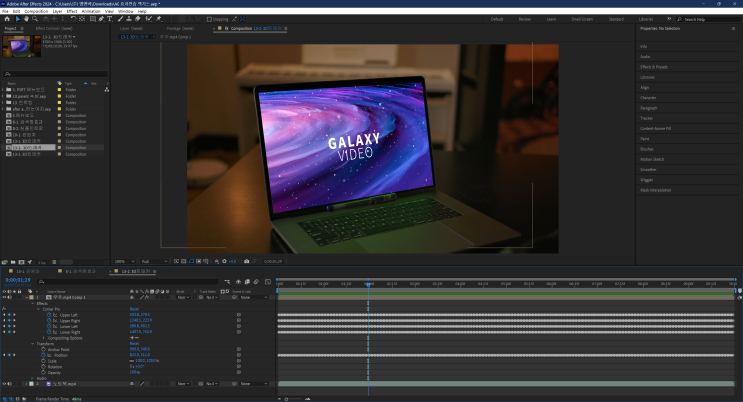Switch to the Small Screen workspace
Viewport: 743px width, 402px height.
point(581,18)
